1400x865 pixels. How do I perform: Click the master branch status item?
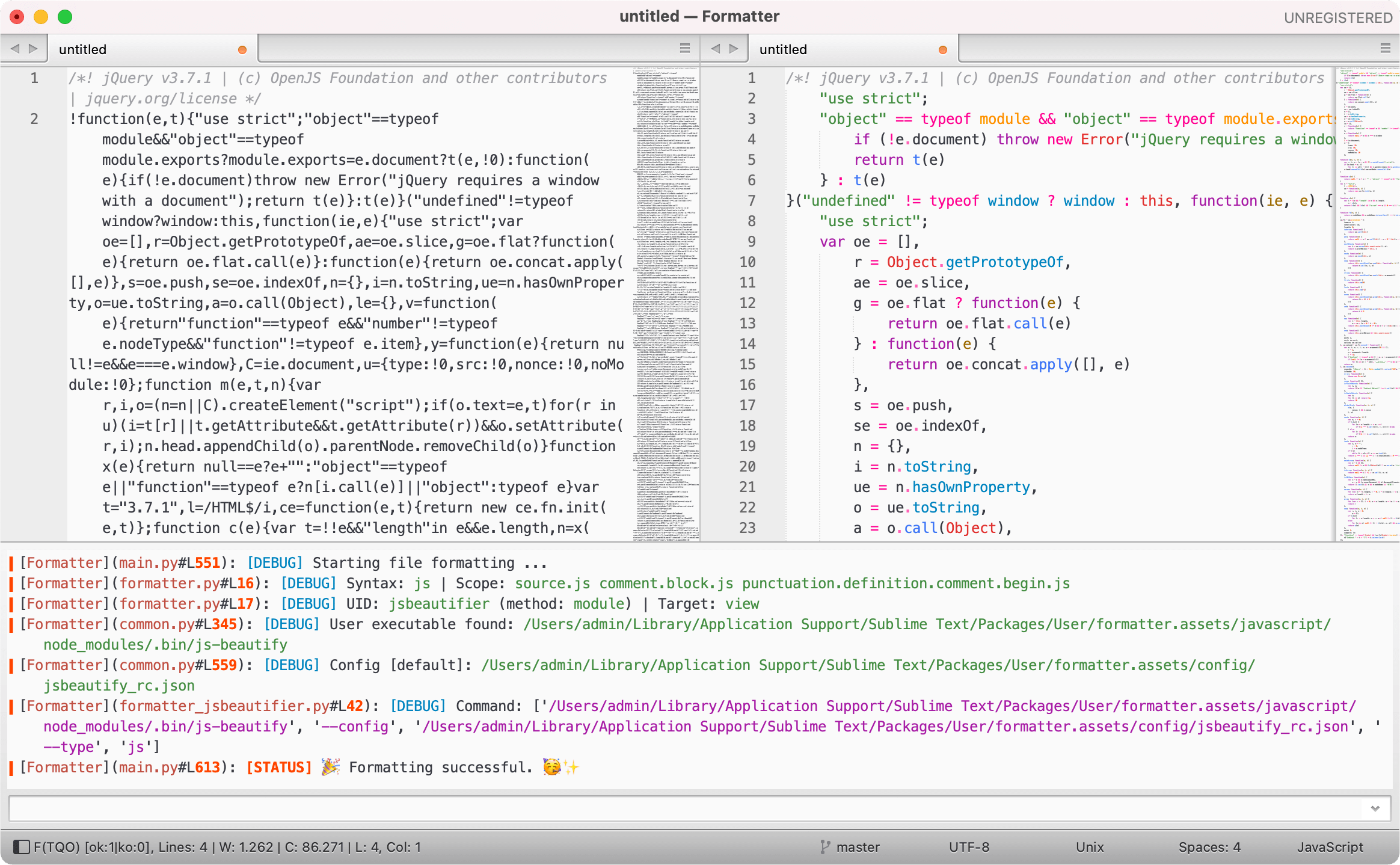point(858,847)
